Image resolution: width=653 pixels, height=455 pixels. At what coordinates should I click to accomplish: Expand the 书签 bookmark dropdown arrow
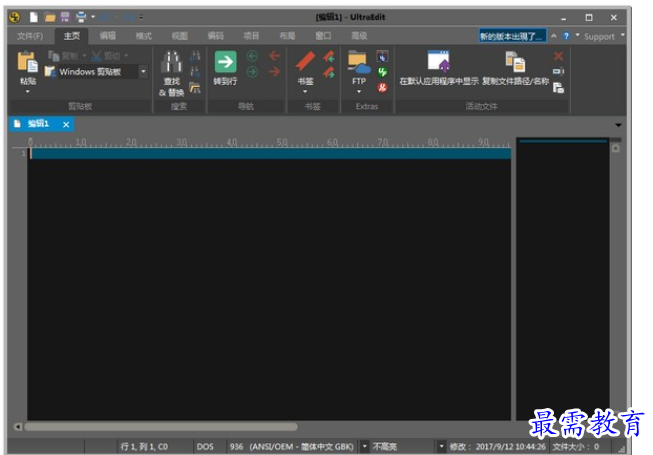[x=305, y=92]
